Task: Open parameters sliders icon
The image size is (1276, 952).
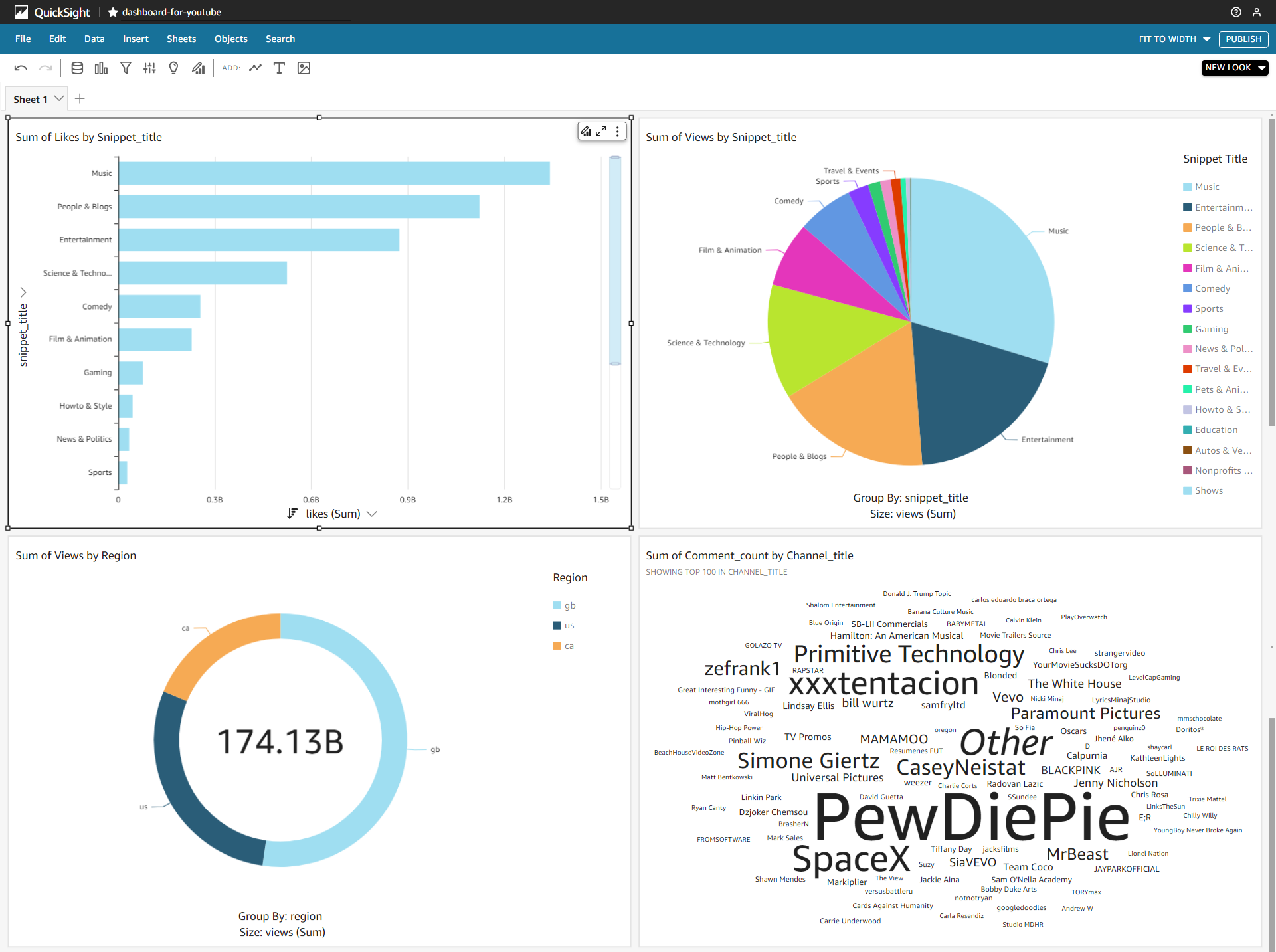Action: point(149,68)
